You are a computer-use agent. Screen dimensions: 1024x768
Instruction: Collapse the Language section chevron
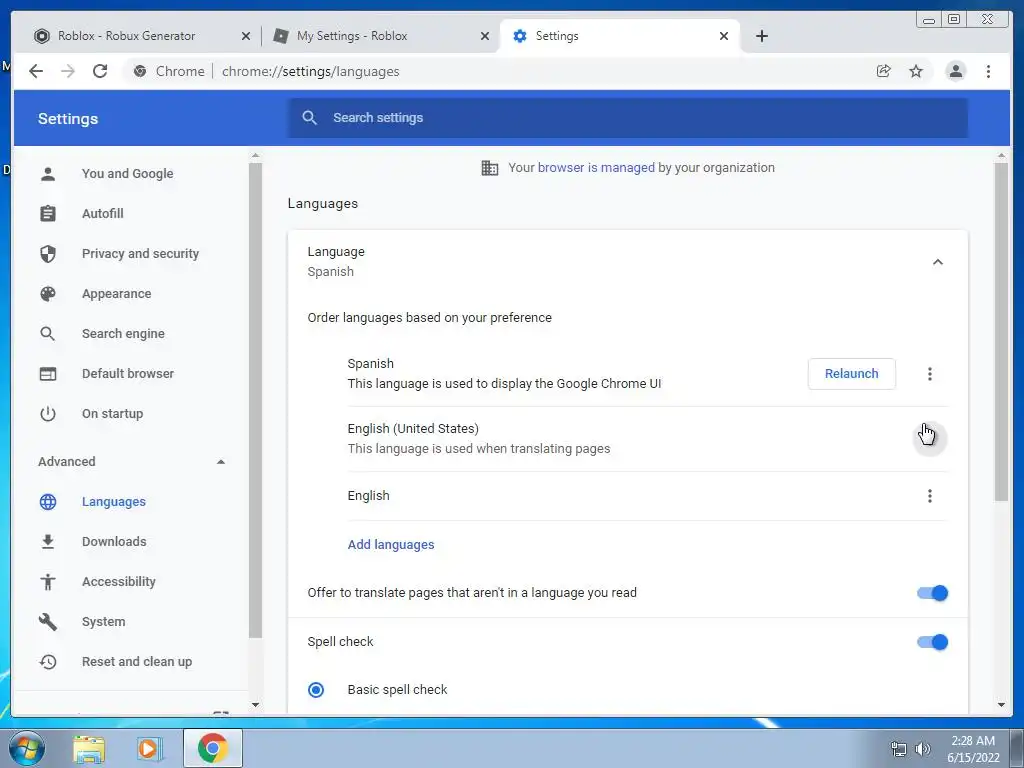938,262
